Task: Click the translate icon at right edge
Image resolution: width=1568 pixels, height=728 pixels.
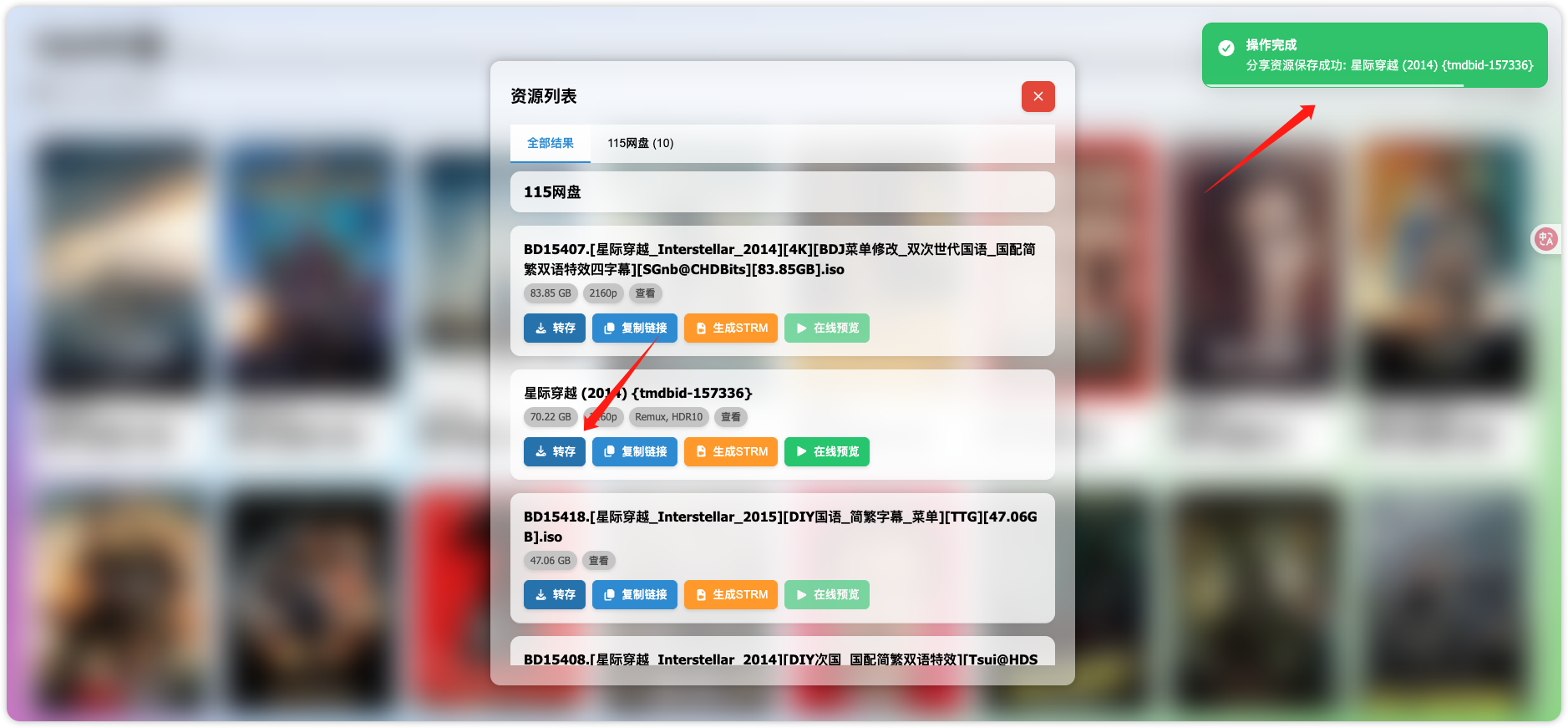Action: click(1545, 239)
